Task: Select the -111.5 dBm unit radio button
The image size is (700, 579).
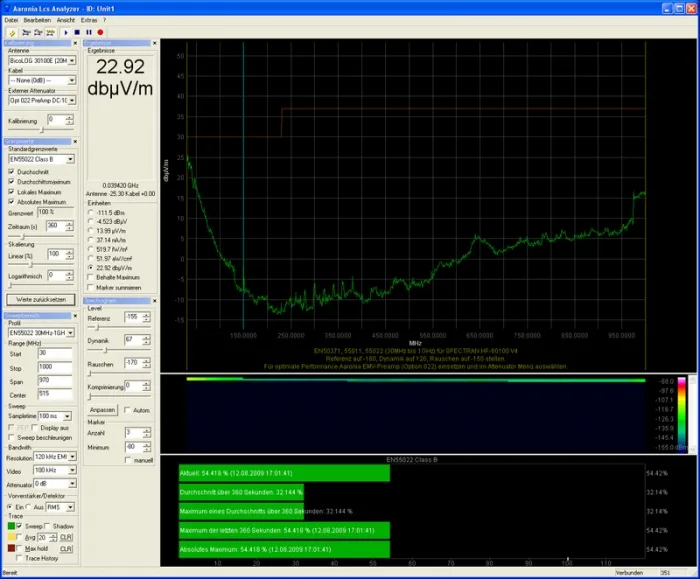Action: 92,213
